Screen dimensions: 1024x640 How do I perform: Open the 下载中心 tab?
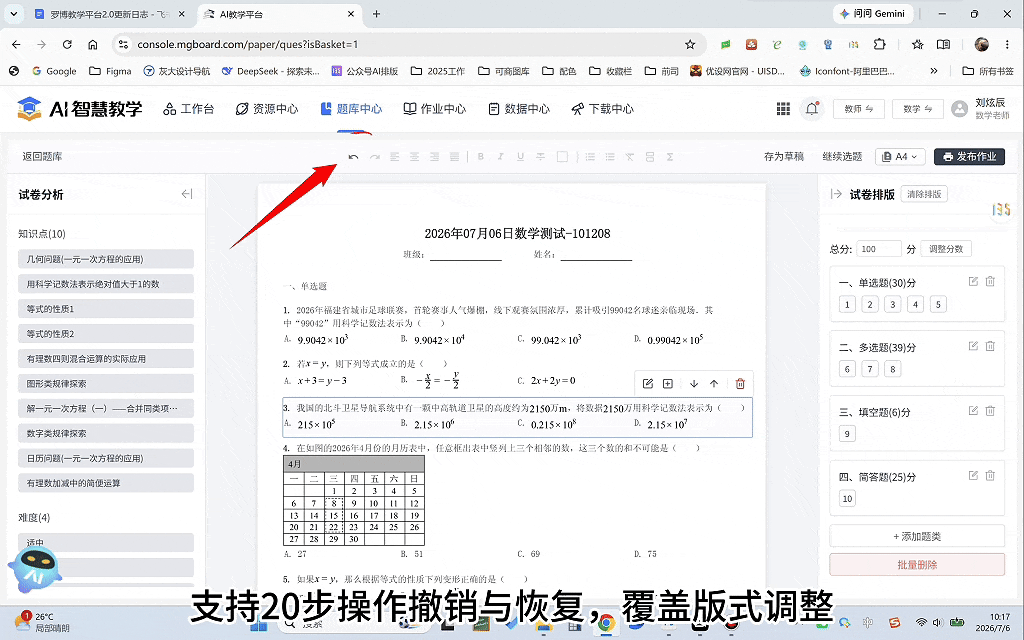(603, 109)
